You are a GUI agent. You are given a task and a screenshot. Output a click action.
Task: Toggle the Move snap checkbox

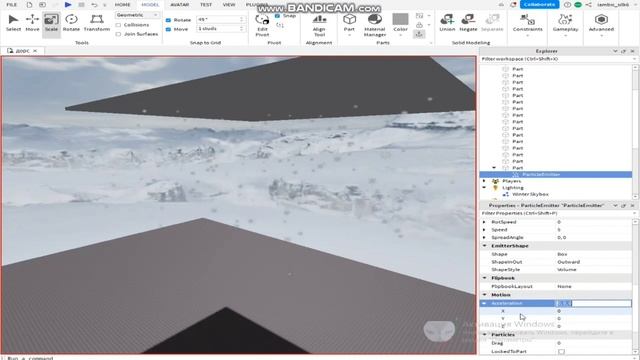pyautogui.click(x=168, y=29)
